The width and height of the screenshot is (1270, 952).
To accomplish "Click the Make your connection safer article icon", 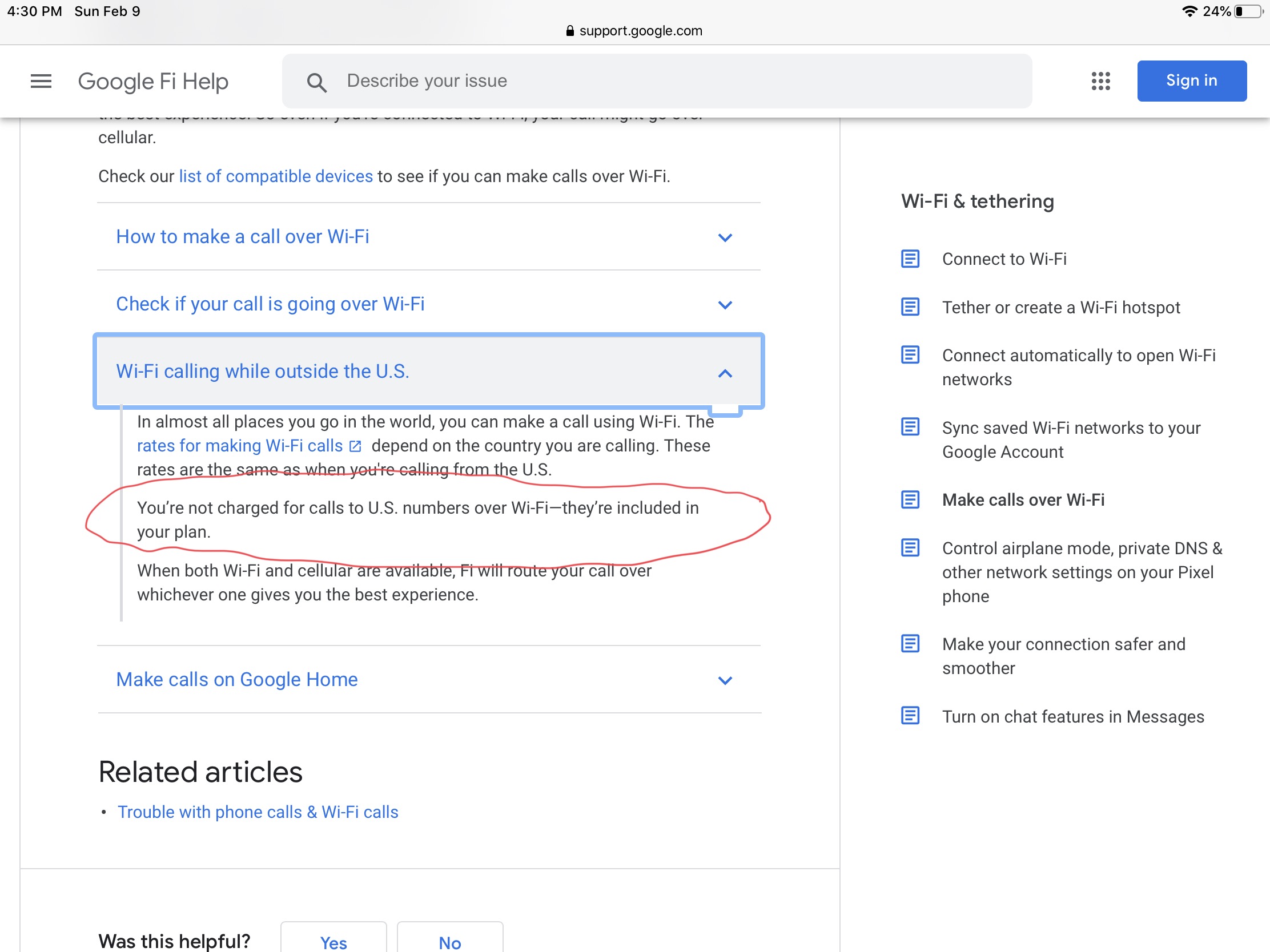I will coord(910,643).
